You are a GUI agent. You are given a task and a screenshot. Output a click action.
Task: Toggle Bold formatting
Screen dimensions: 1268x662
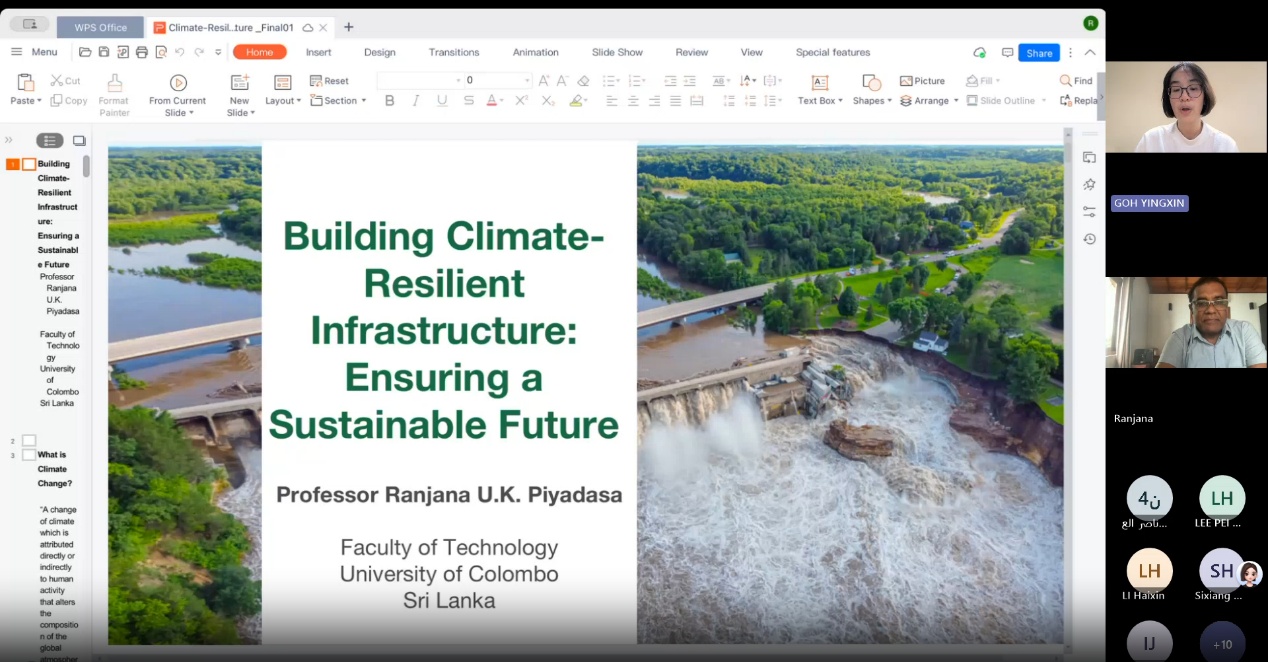coord(390,101)
